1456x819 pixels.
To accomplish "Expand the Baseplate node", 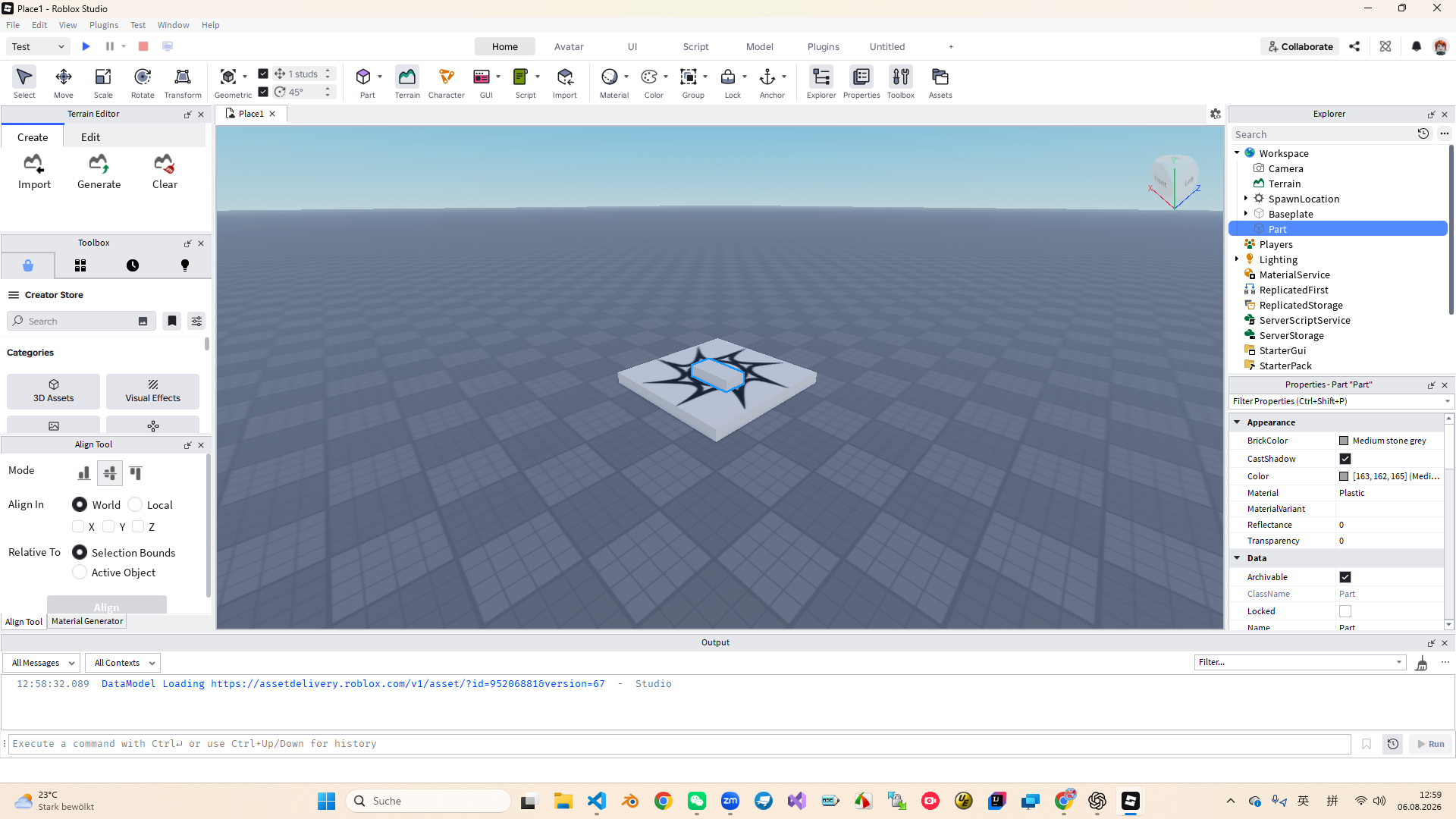I will pos(1246,214).
